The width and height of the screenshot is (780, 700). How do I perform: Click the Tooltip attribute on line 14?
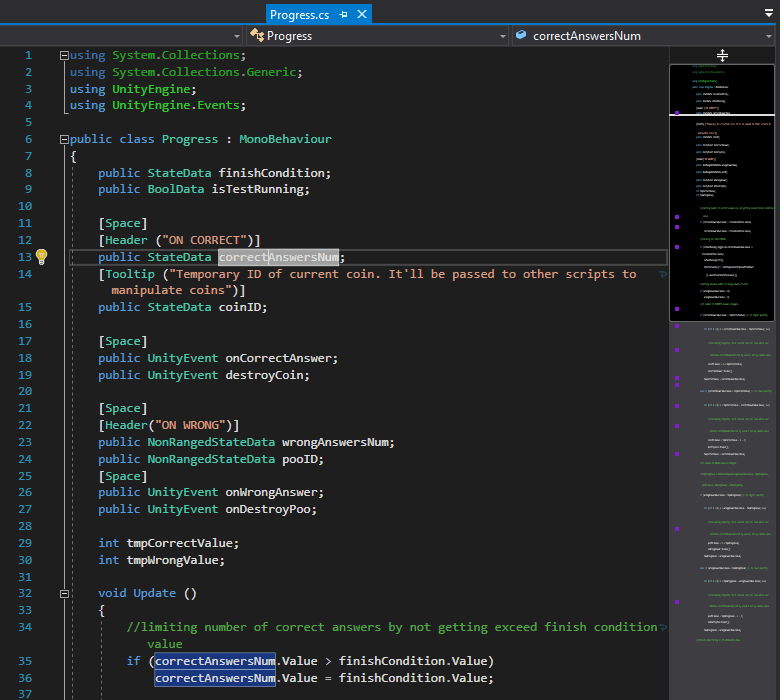[130, 274]
